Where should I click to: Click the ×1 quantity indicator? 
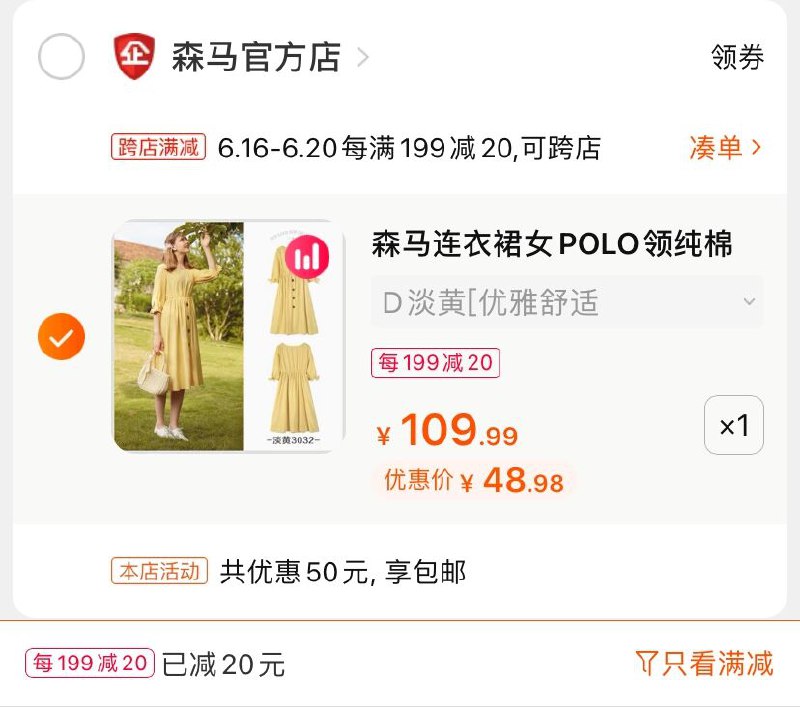click(736, 423)
